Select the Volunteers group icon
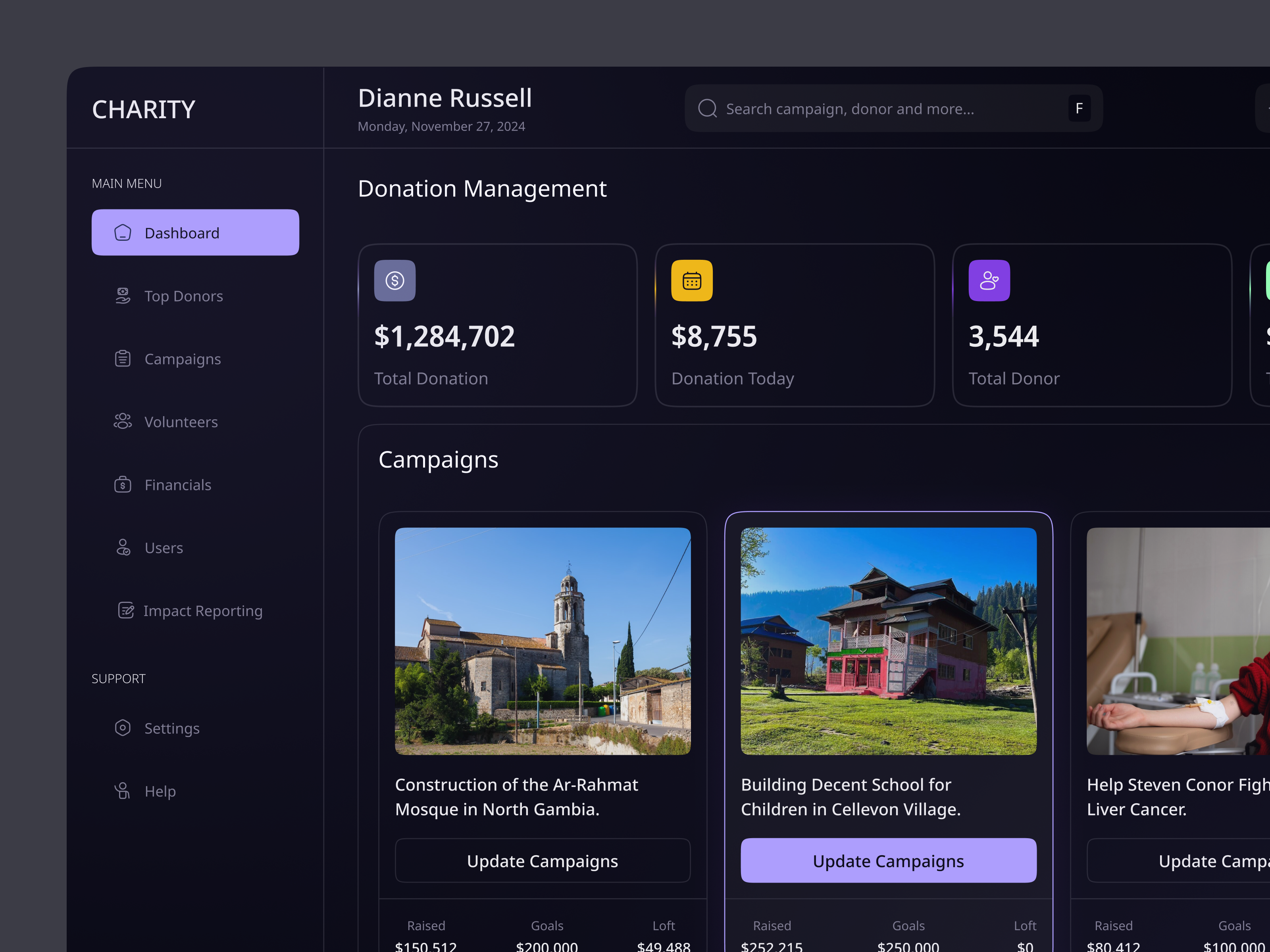The height and width of the screenshot is (952, 1270). (x=122, y=421)
